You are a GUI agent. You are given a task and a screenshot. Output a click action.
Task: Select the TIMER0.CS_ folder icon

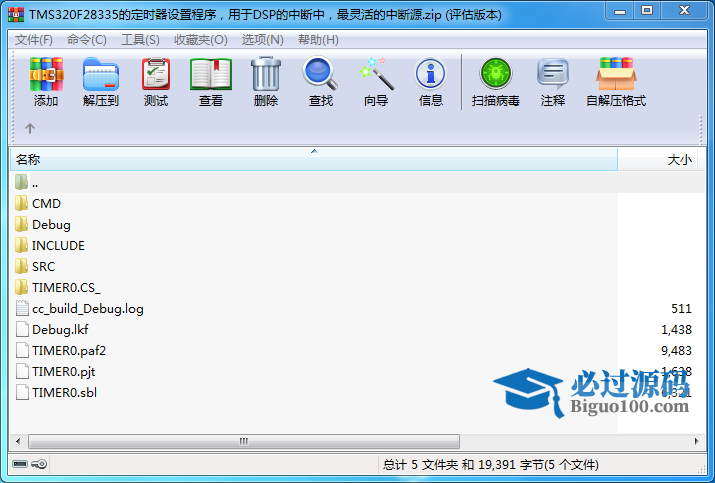click(21, 287)
